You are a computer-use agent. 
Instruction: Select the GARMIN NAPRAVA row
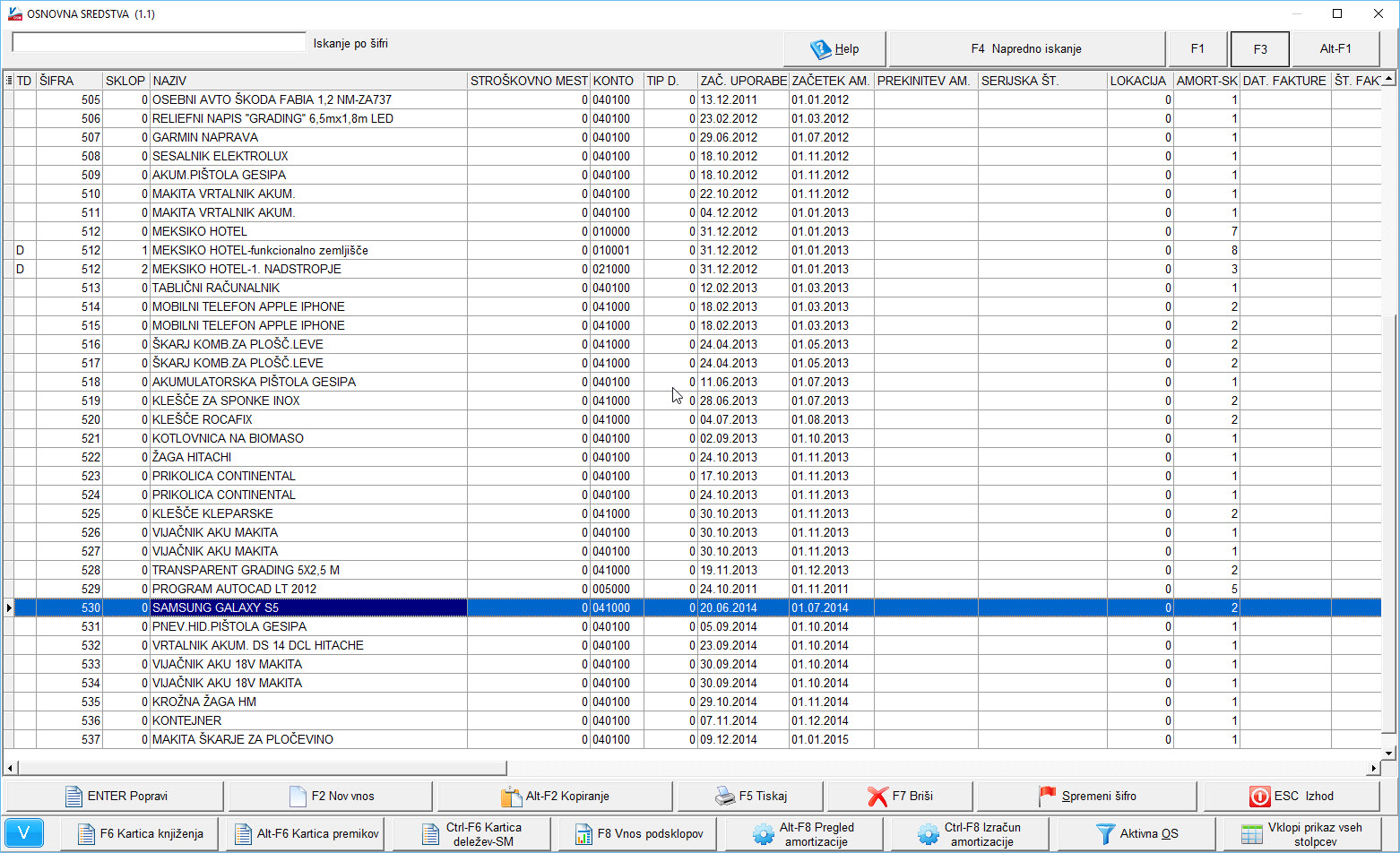point(692,137)
